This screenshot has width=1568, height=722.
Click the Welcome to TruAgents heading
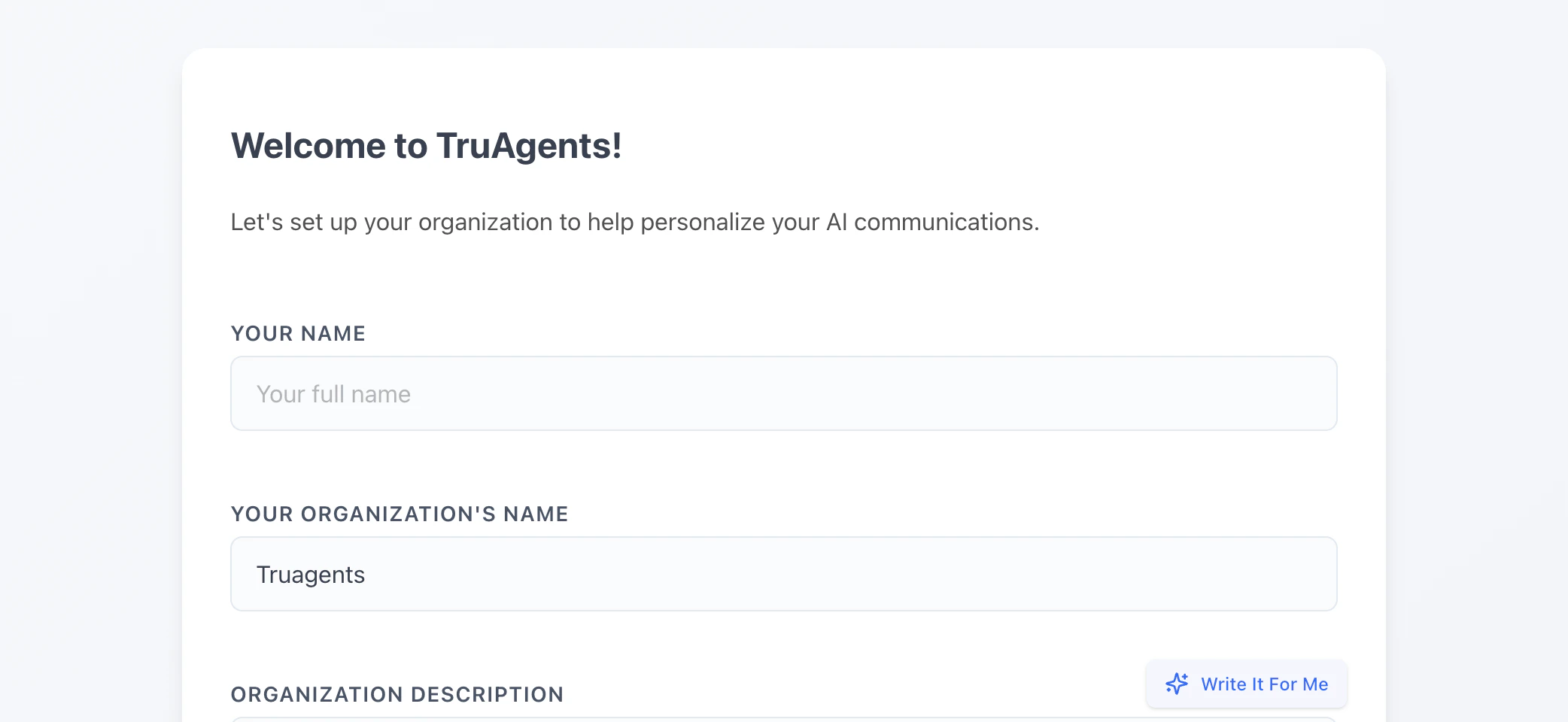pyautogui.click(x=427, y=145)
